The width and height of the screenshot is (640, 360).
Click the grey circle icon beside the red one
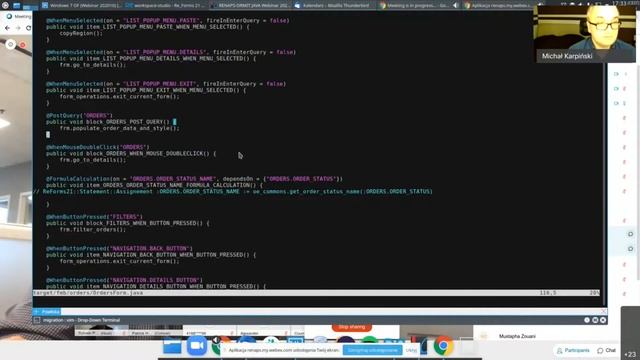click(x=11, y=44)
